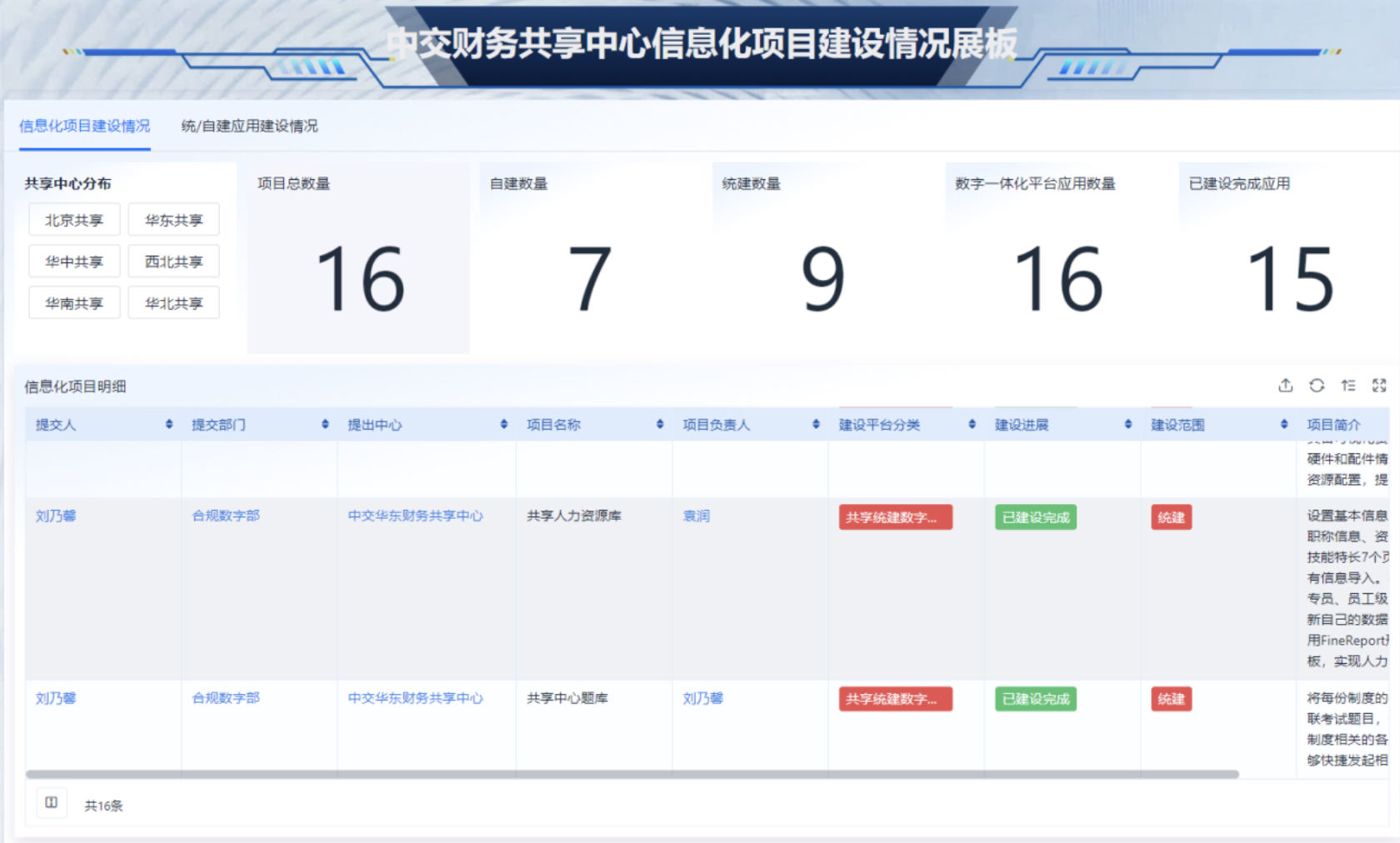Click the green 已建设完成 tag for 共享人力资源库

pyautogui.click(x=1036, y=517)
